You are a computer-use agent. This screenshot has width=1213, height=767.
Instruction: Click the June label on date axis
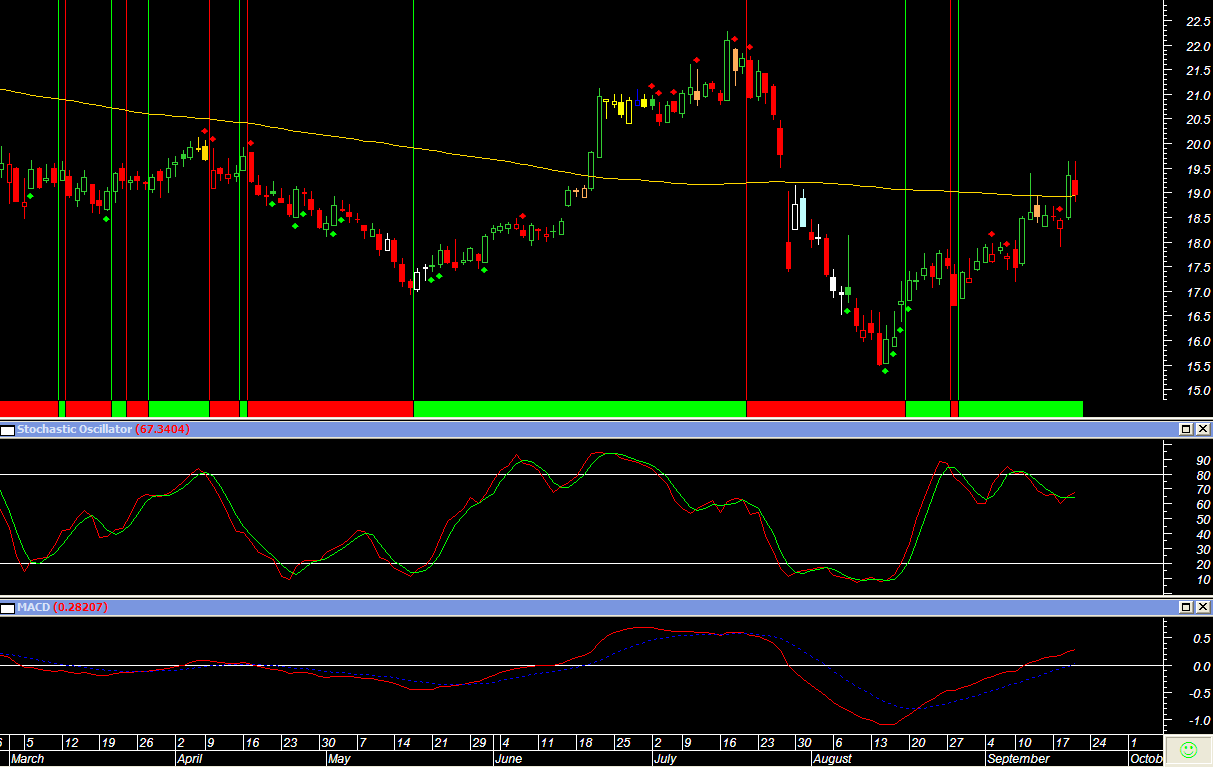tap(509, 759)
